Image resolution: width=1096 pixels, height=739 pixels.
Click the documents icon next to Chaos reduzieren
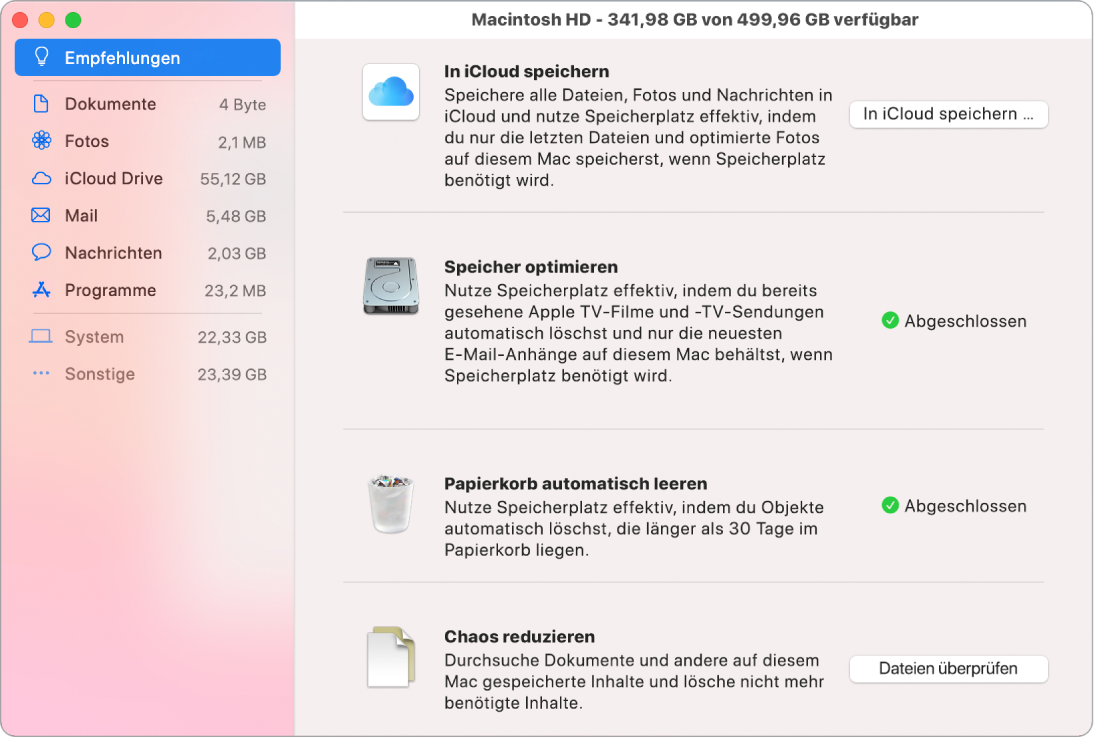391,655
